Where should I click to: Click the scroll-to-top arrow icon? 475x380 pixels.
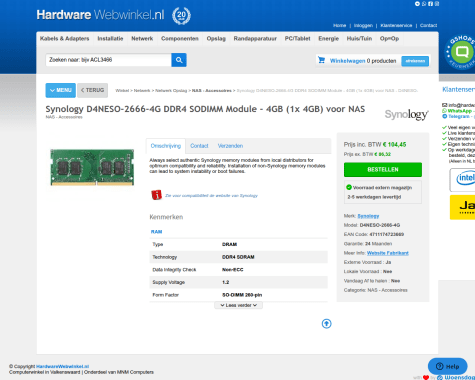click(326, 324)
